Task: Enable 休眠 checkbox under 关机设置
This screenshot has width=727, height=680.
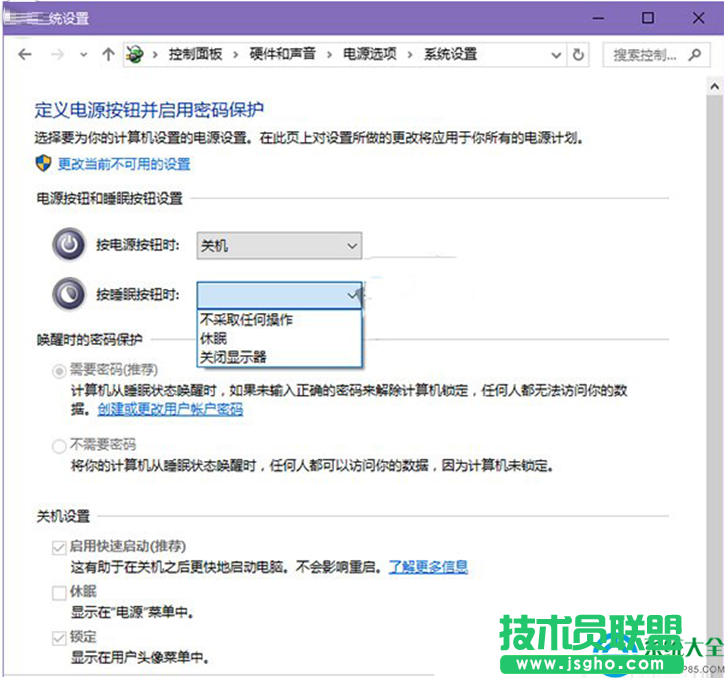Action: point(59,593)
